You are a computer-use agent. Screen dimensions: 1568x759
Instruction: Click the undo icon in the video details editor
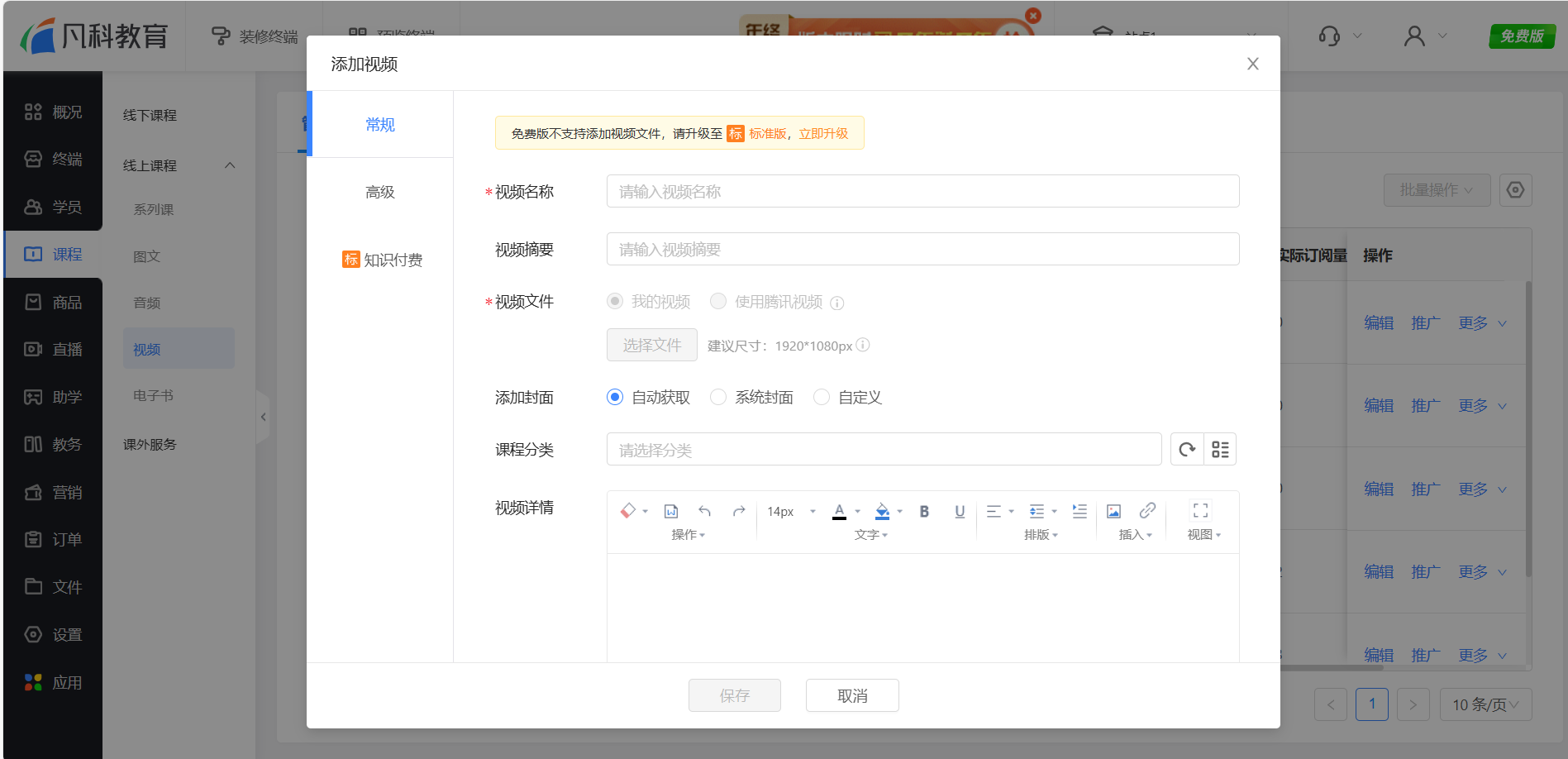click(703, 511)
